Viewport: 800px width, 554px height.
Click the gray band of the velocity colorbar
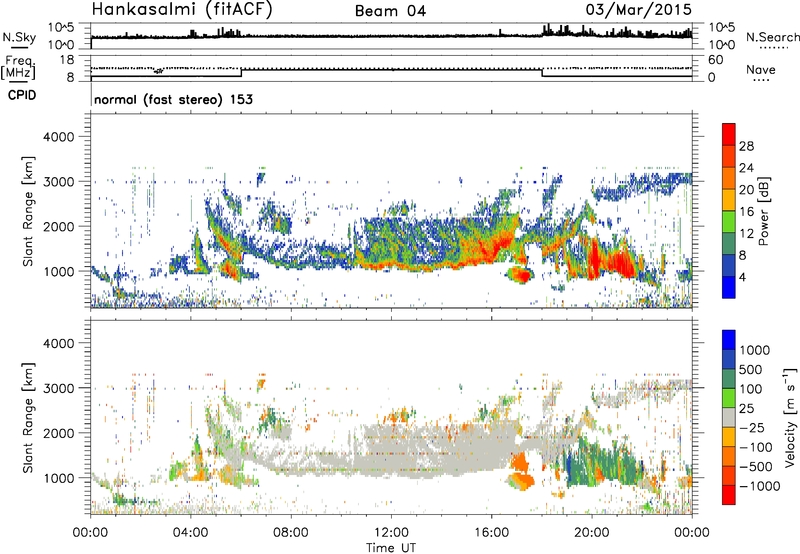pyautogui.click(x=729, y=417)
